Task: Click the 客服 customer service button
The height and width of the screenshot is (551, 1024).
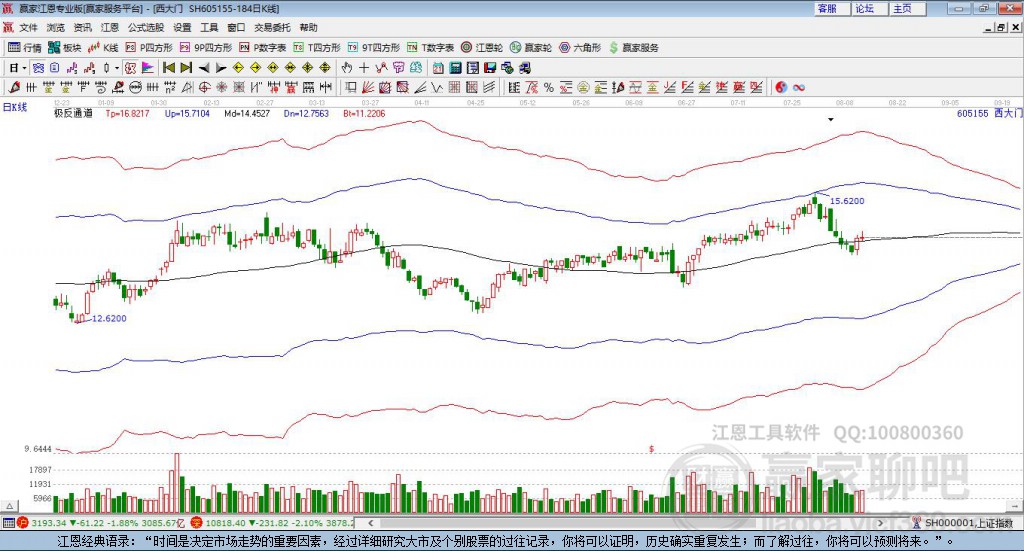Action: pos(827,8)
